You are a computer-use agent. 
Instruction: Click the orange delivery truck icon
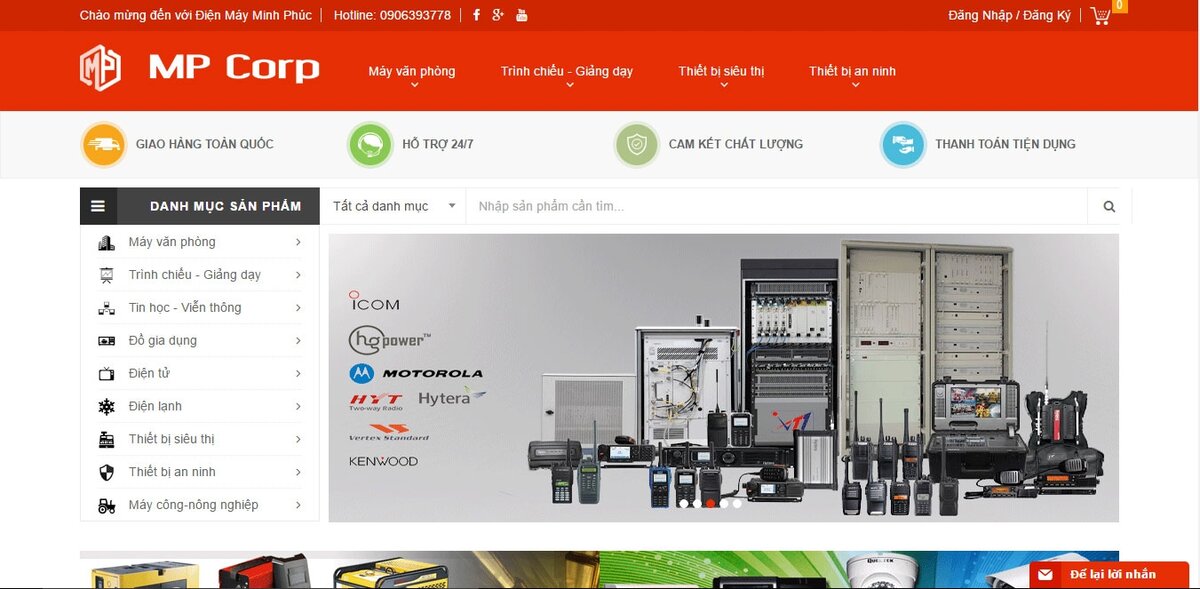pyautogui.click(x=103, y=144)
